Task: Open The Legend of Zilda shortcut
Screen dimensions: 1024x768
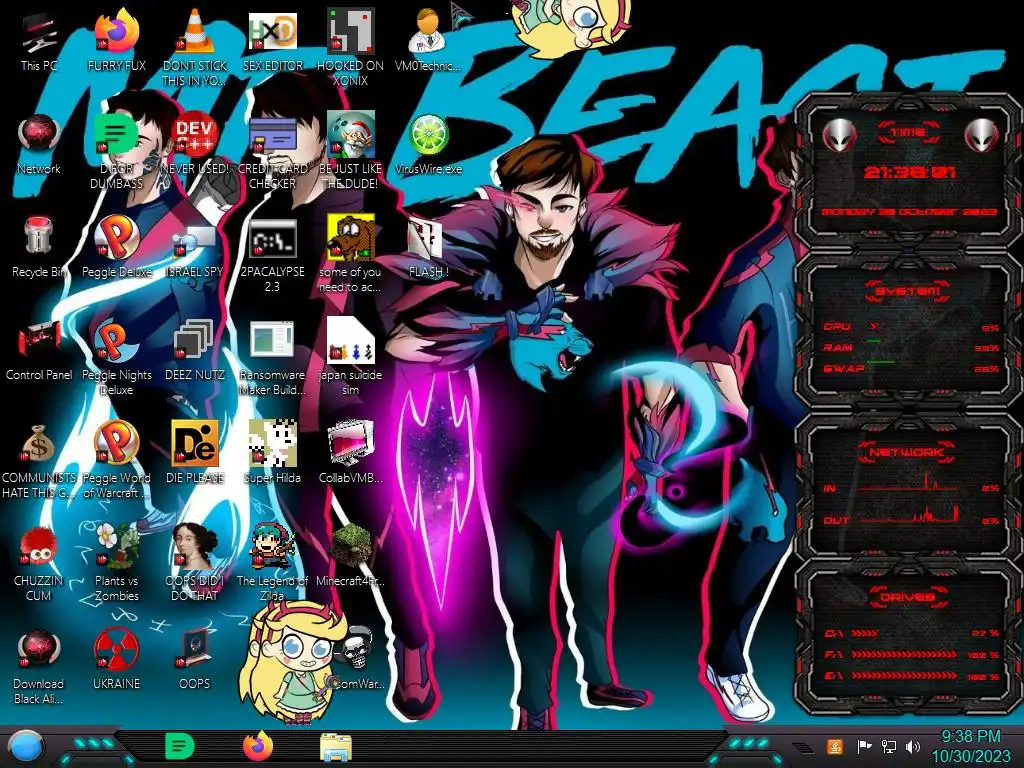Action: pos(272,546)
